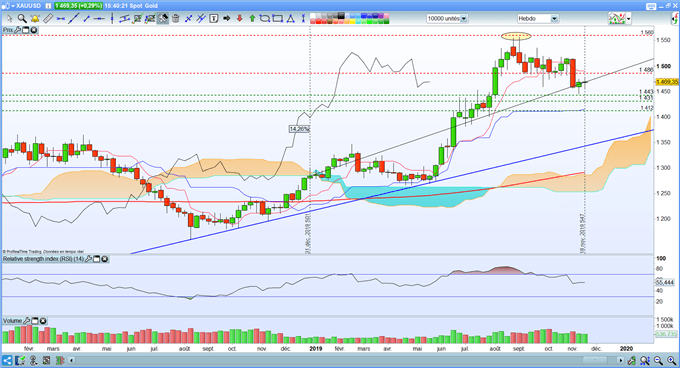Viewport: 680px width, 368px height.
Task: Click the horizontal scrollbar thumb
Action: click(595, 360)
